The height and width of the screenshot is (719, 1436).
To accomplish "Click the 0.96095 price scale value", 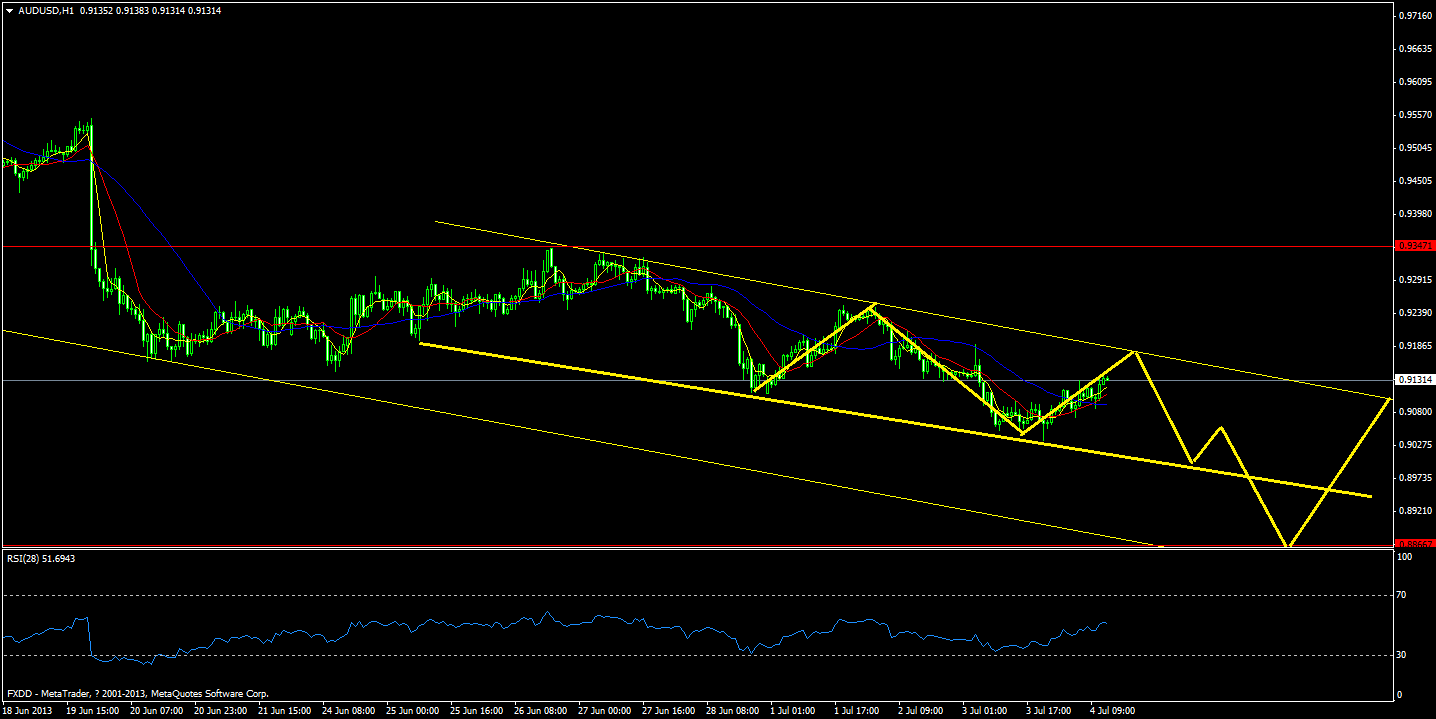I will click(1415, 82).
